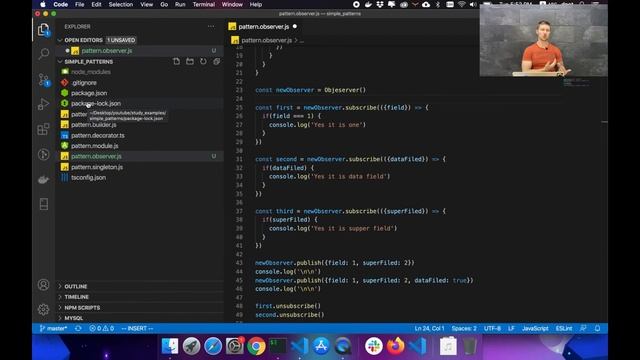Open Firefox from the dock
The width and height of the screenshot is (640, 360).
(x=395, y=346)
